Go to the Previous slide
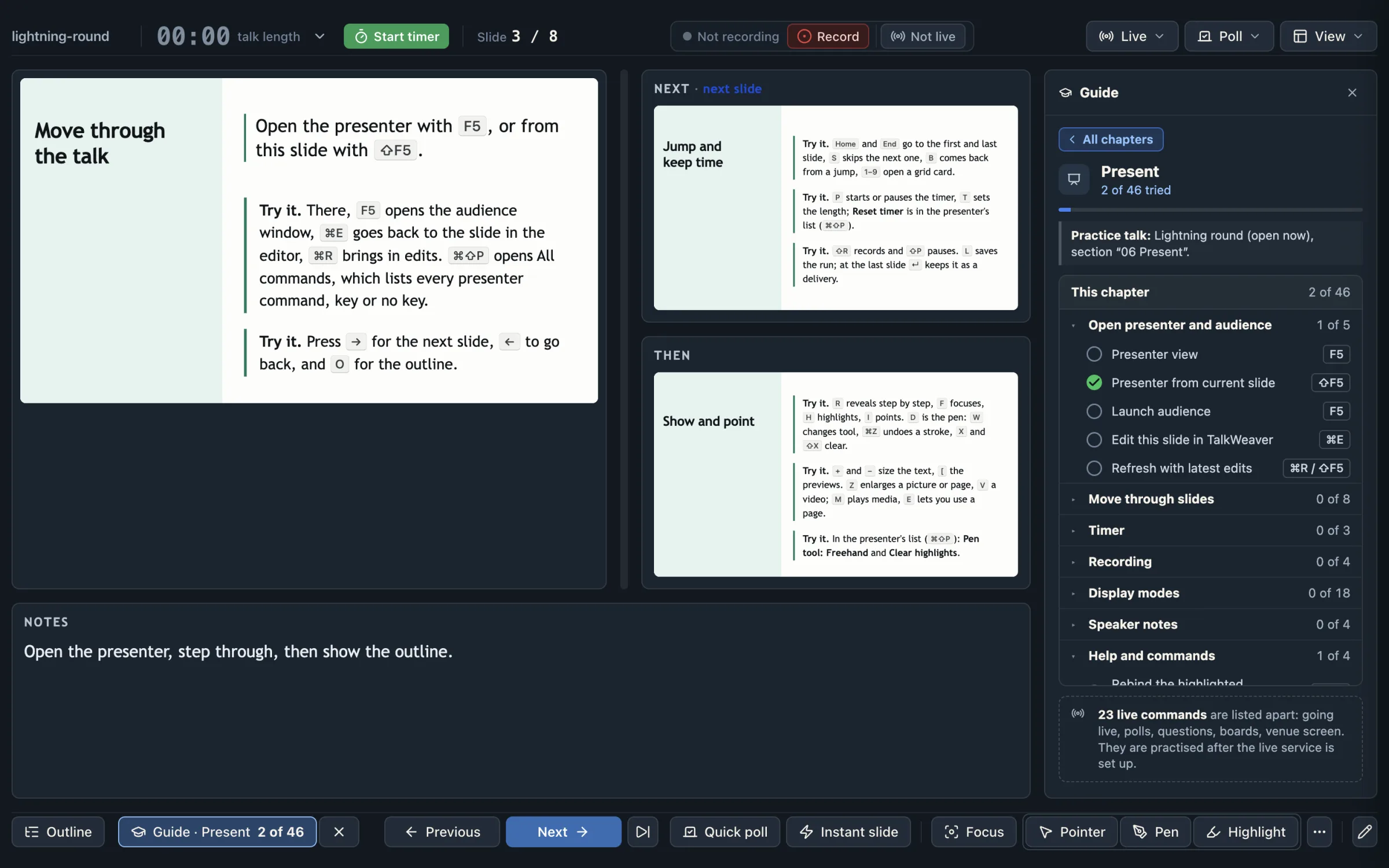The image size is (1389, 868). click(442, 832)
